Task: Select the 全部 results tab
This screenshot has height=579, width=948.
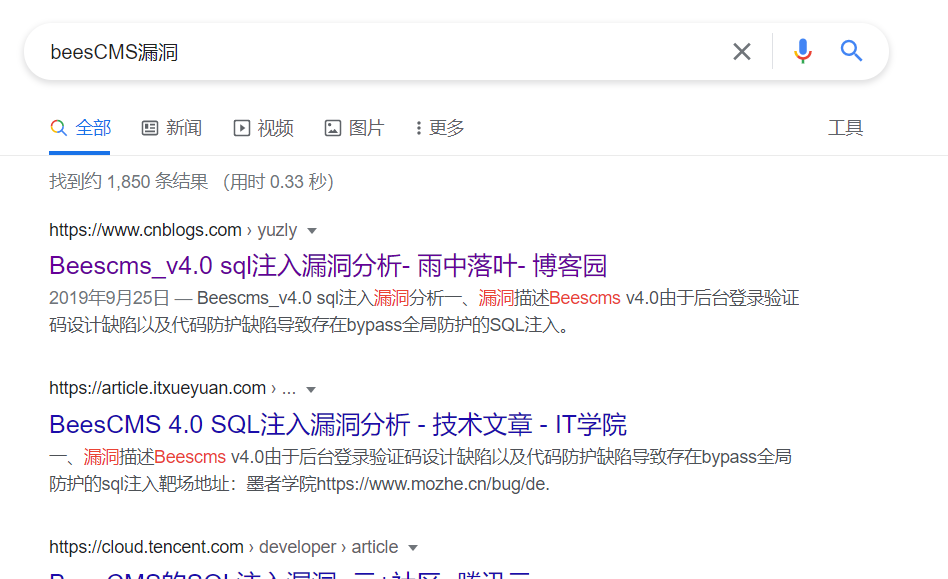Action: 80,128
